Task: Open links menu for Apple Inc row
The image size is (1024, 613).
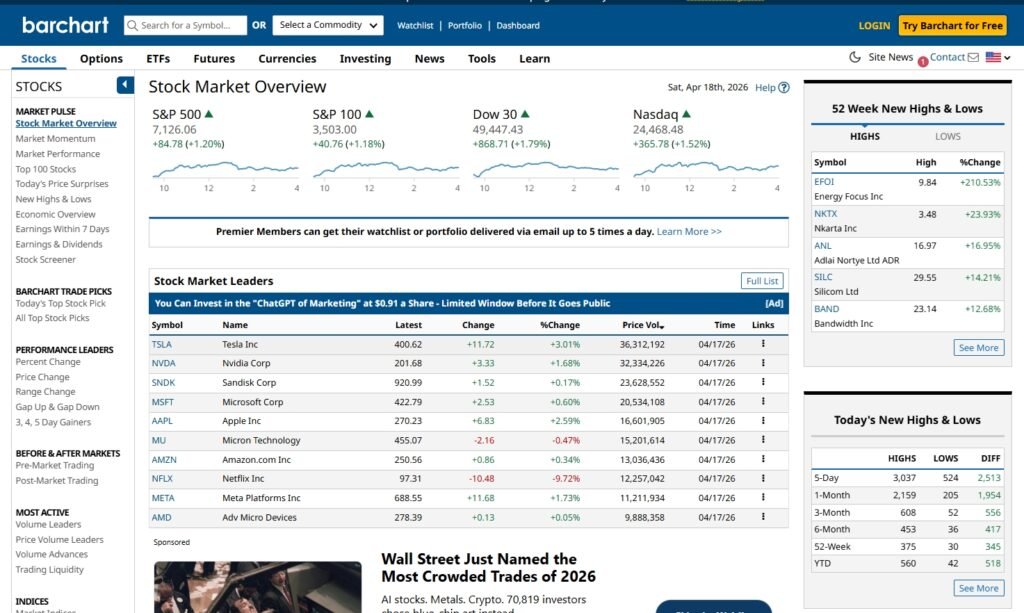Action: coord(763,421)
